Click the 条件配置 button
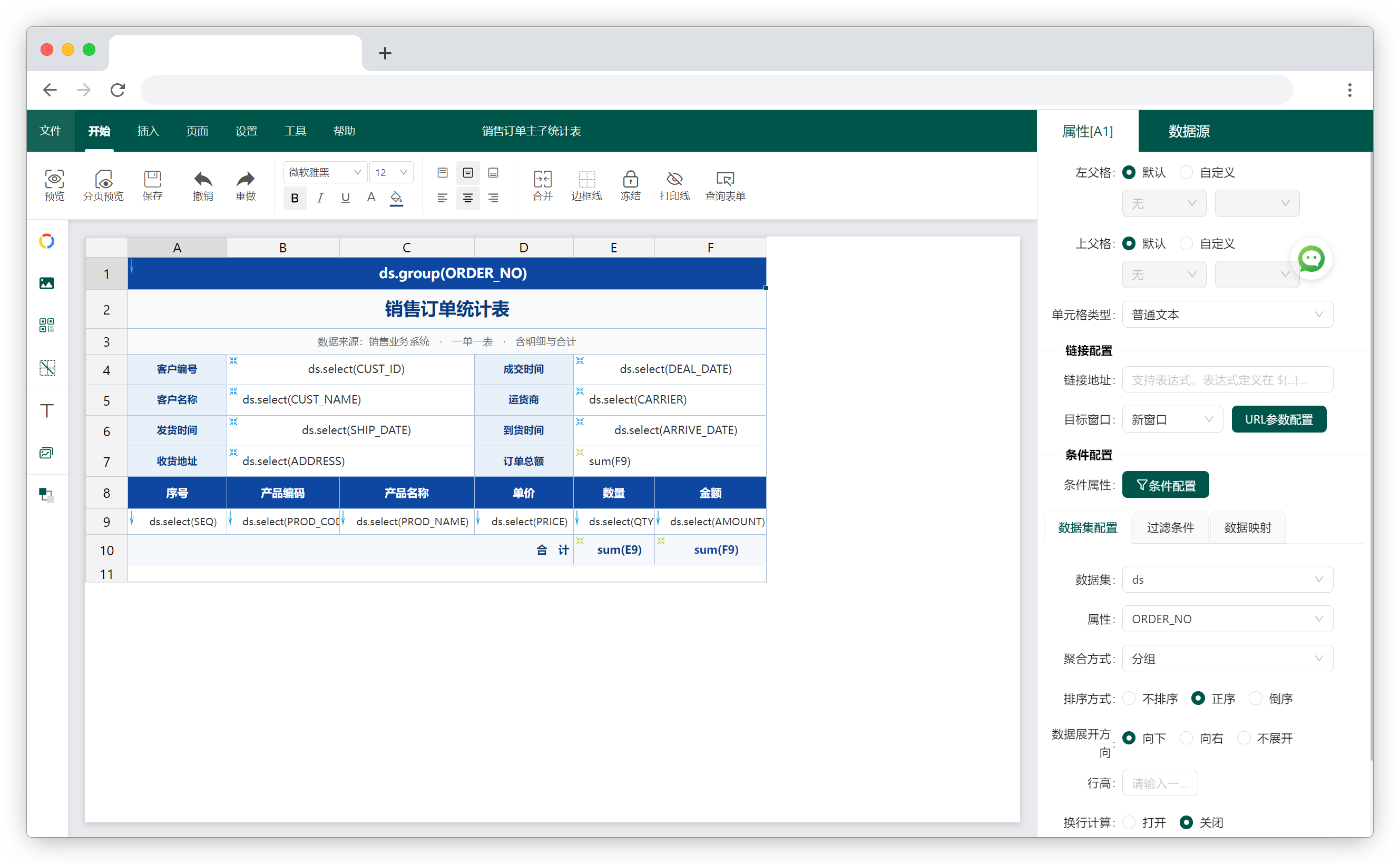 [x=1165, y=485]
